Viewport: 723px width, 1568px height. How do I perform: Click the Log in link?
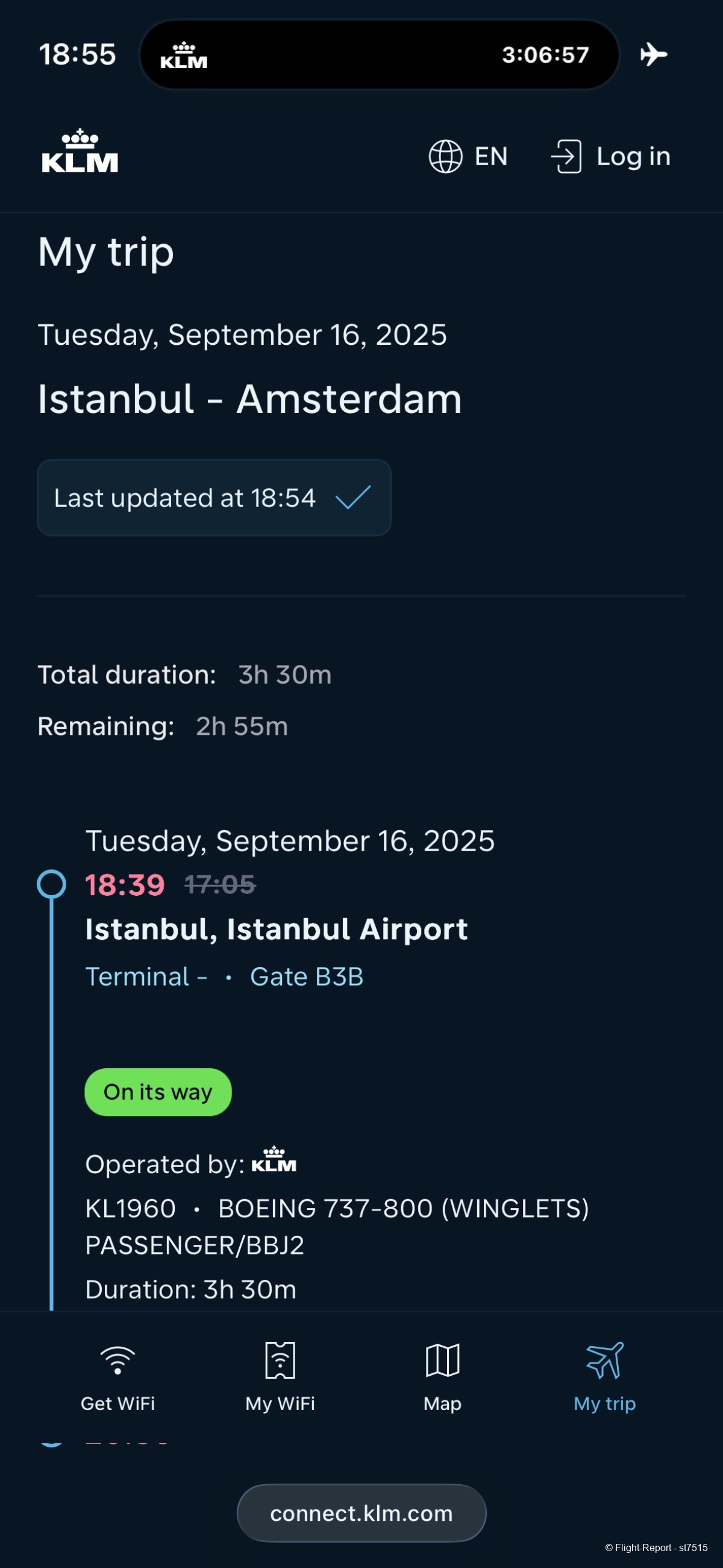633,157
